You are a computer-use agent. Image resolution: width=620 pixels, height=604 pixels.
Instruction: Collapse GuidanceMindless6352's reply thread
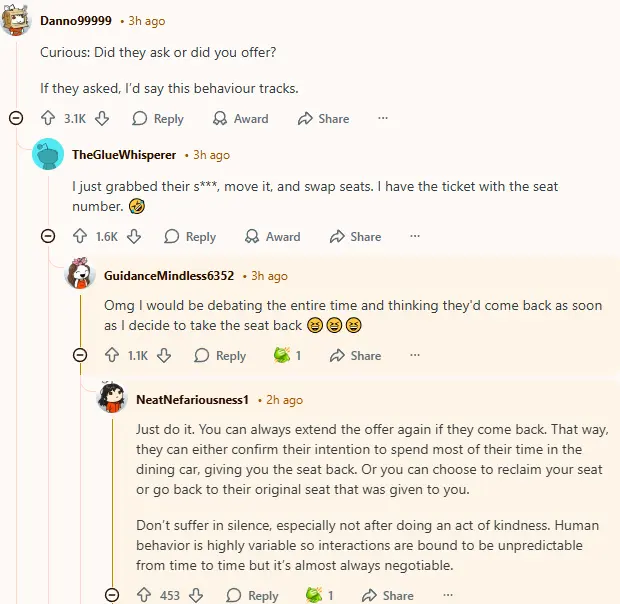pyautogui.click(x=80, y=355)
